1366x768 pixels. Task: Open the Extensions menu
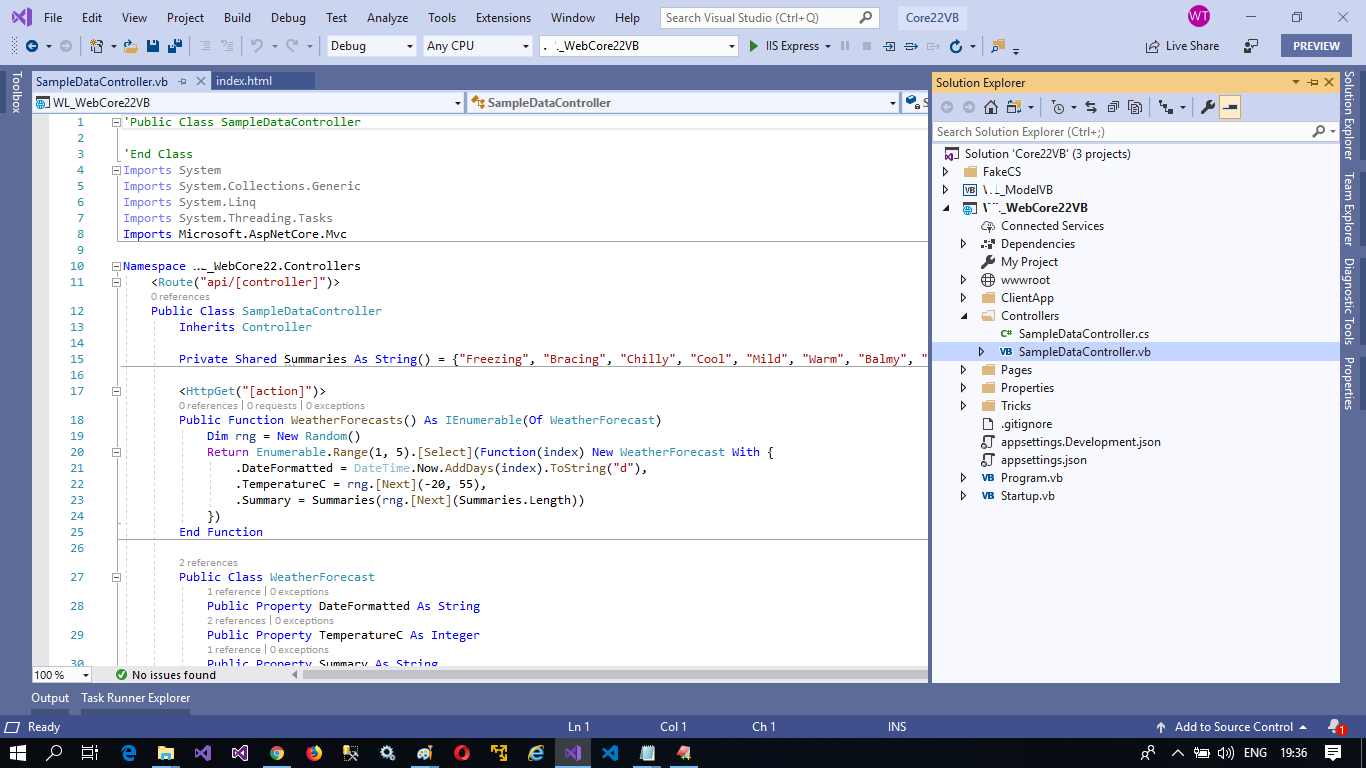pos(503,18)
